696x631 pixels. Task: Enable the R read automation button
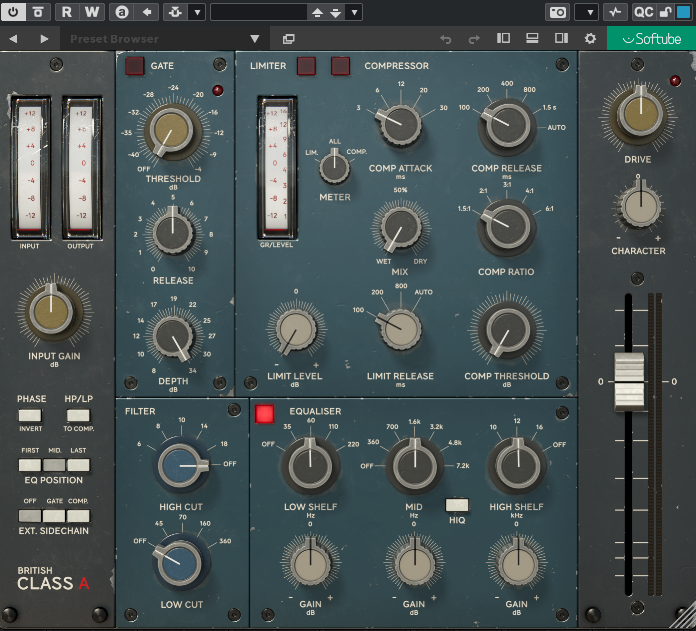[x=67, y=12]
